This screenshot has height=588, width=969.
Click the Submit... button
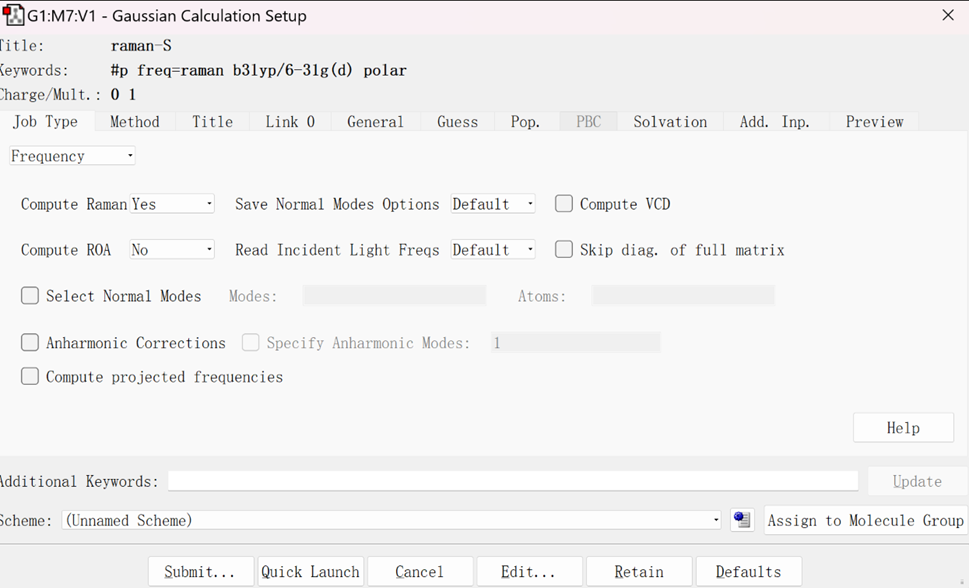(x=201, y=572)
